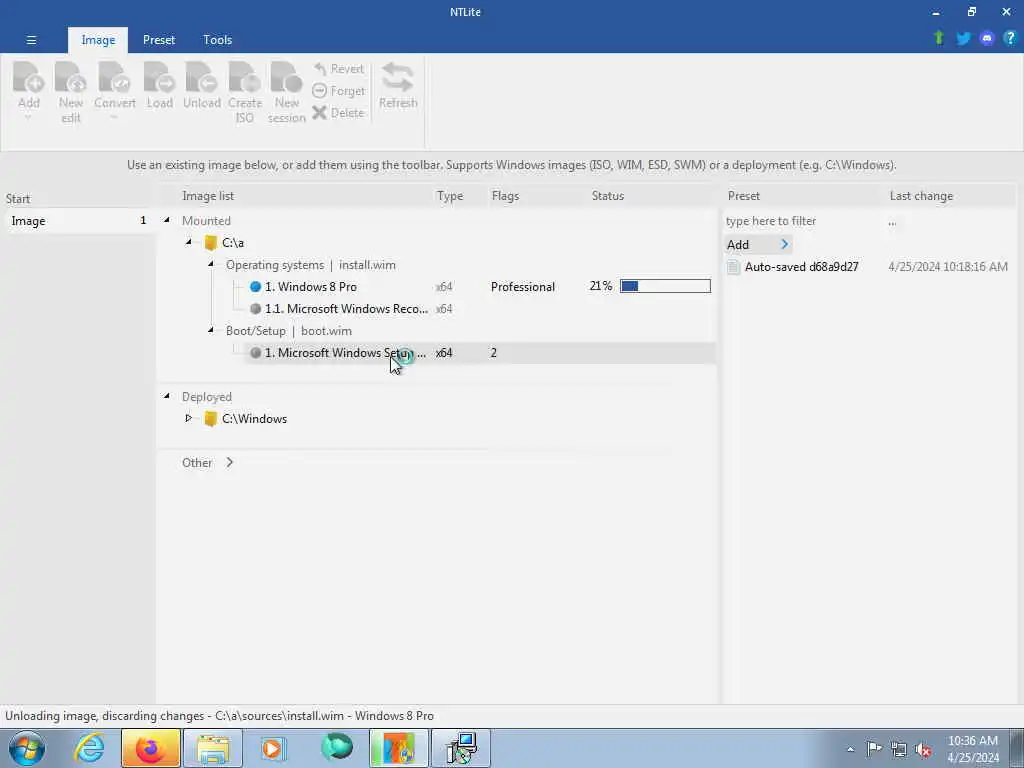Open the Twitter link icon

tap(963, 39)
